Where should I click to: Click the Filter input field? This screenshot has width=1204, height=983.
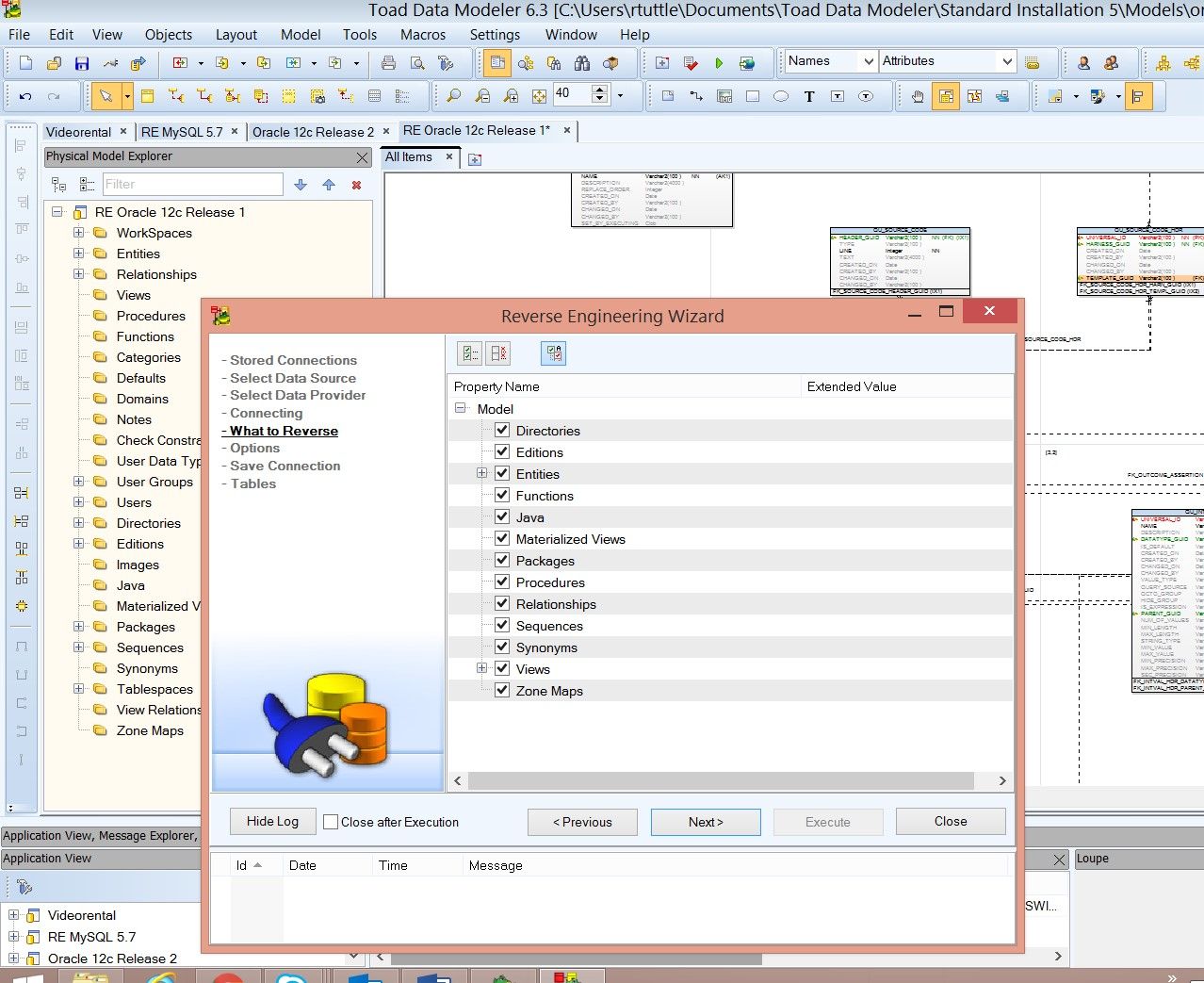(192, 185)
